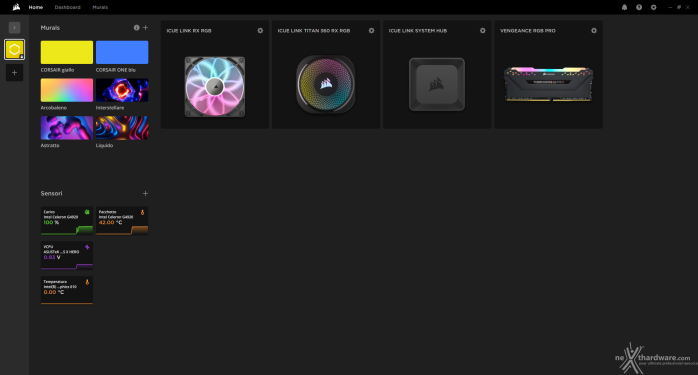Apply the CORSAIR ONE blu mural
The width and height of the screenshot is (698, 375).
point(122,52)
